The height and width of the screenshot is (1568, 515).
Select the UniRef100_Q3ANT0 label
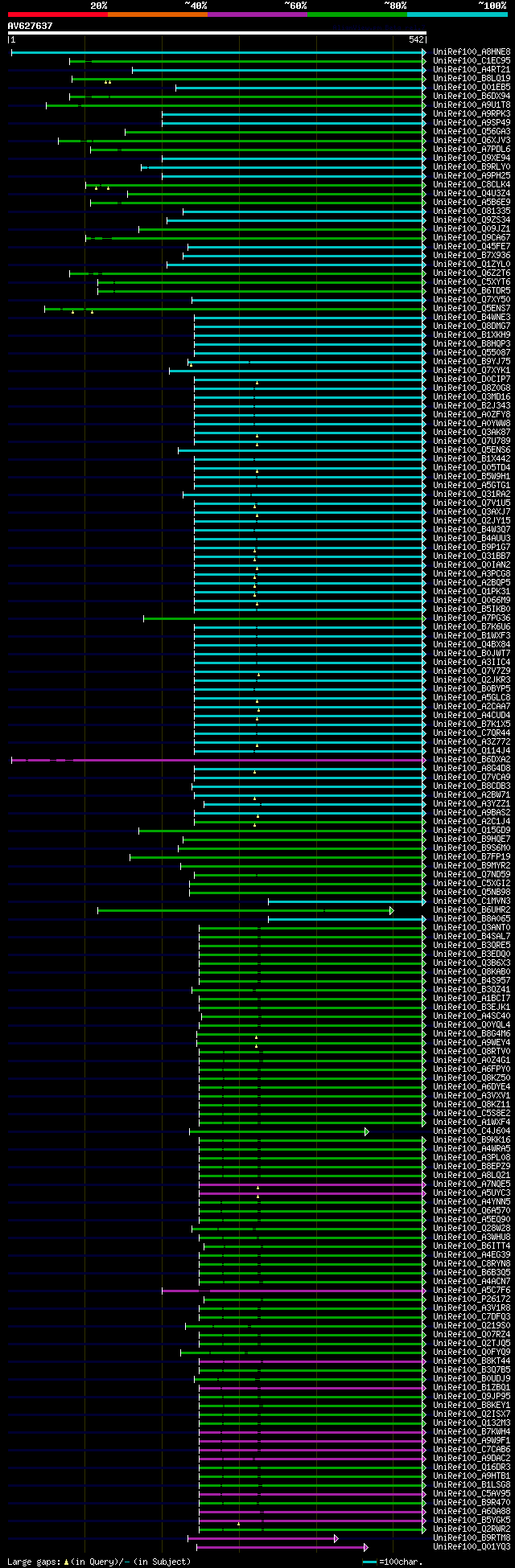click(472, 927)
